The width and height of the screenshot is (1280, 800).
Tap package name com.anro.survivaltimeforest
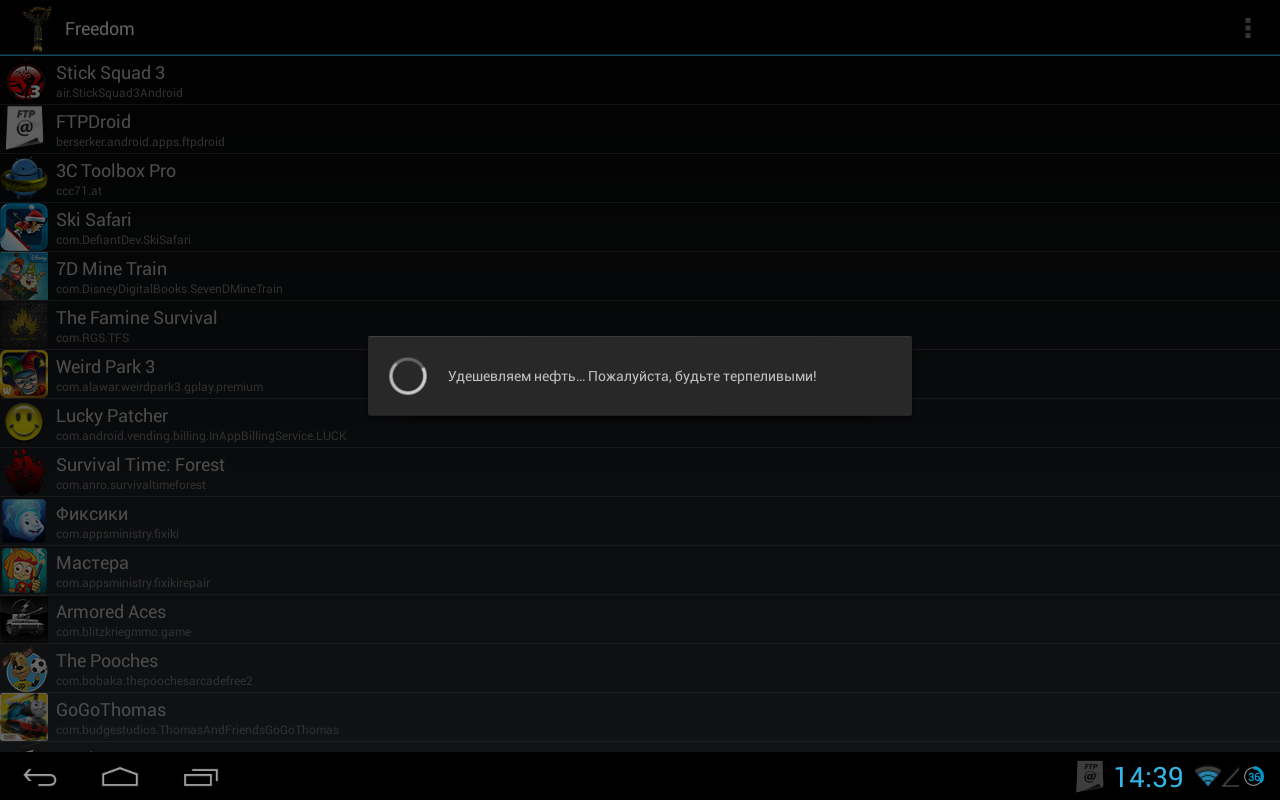[x=131, y=485]
